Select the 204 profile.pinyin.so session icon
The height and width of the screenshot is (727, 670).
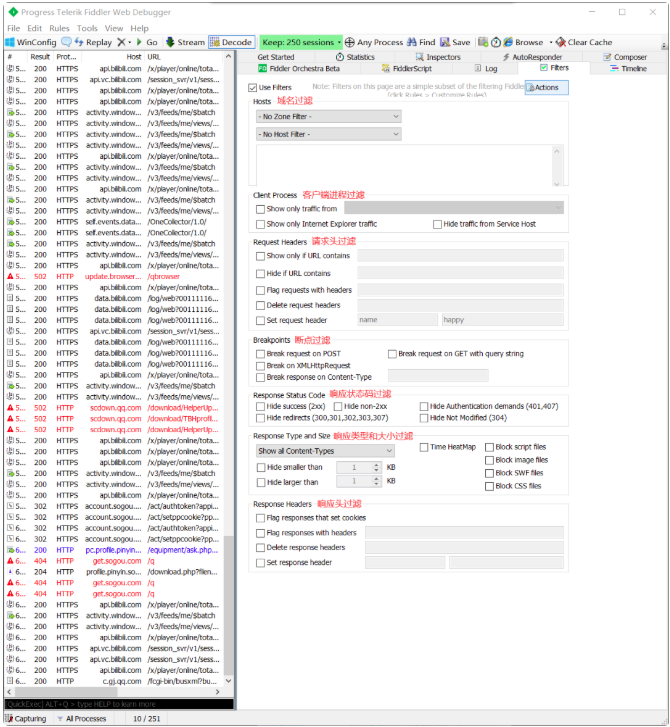pos(10,572)
